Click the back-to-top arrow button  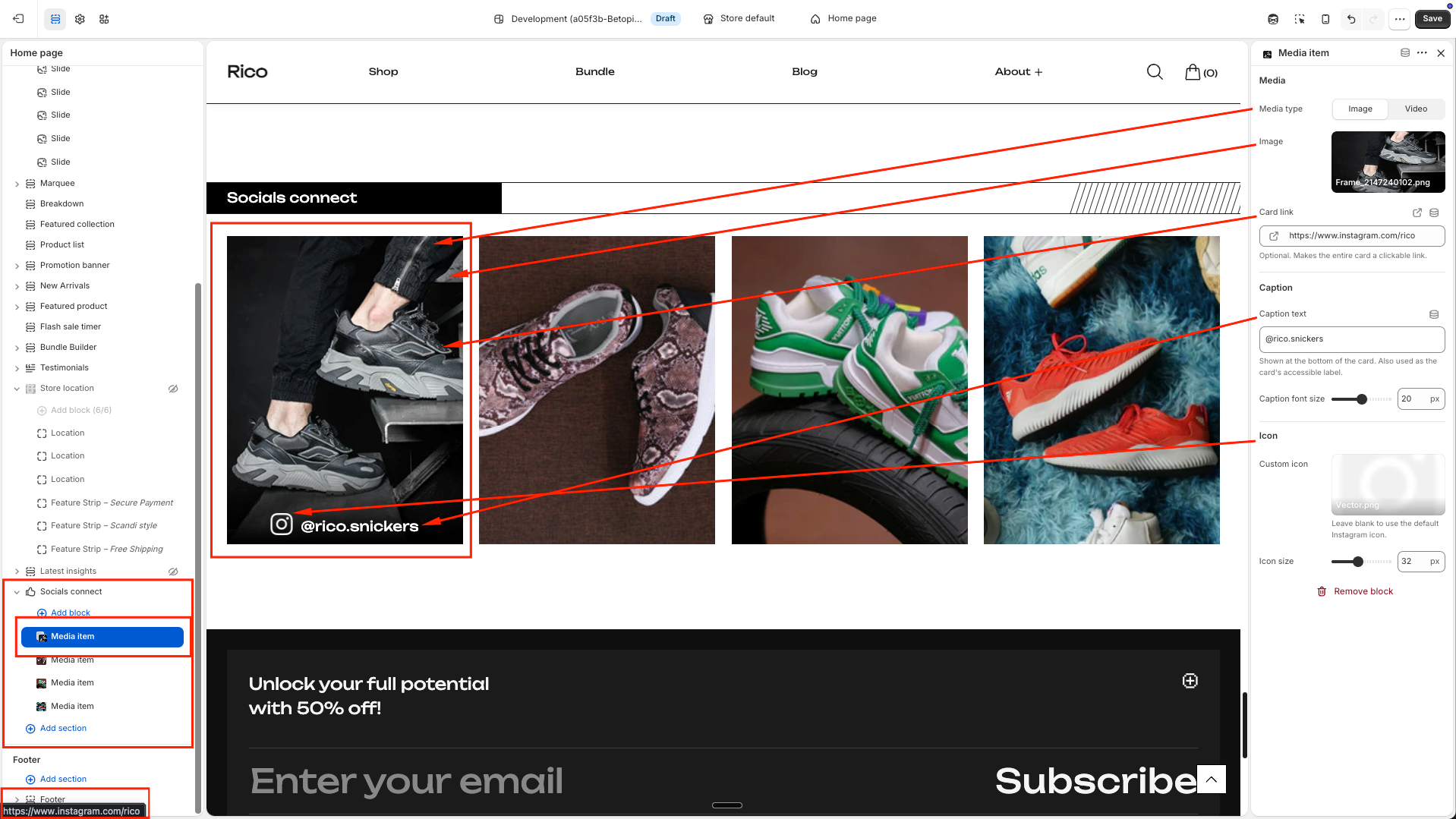(1212, 780)
